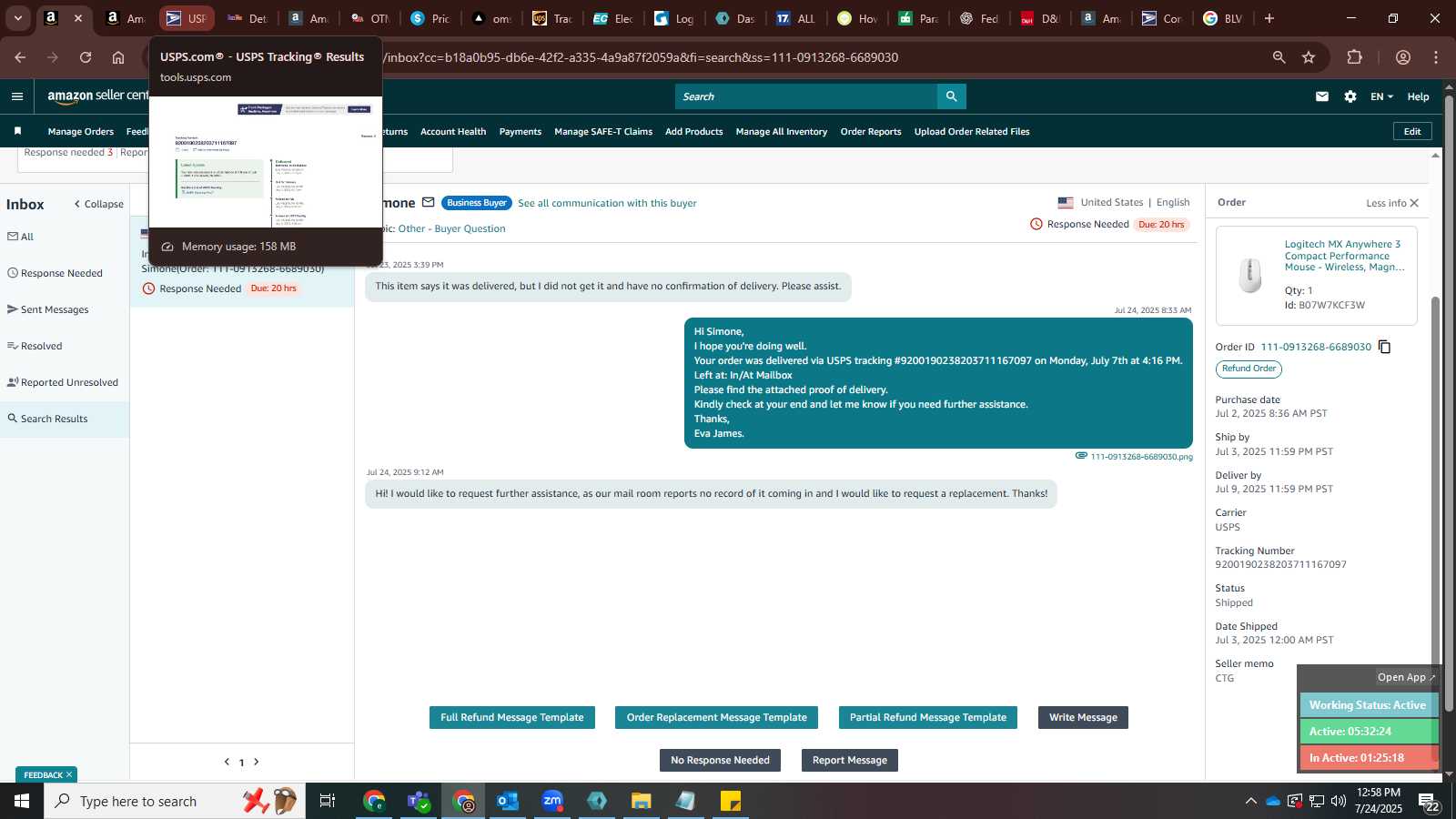Open Payments menu item
The height and width of the screenshot is (819, 1456).
pos(521,132)
